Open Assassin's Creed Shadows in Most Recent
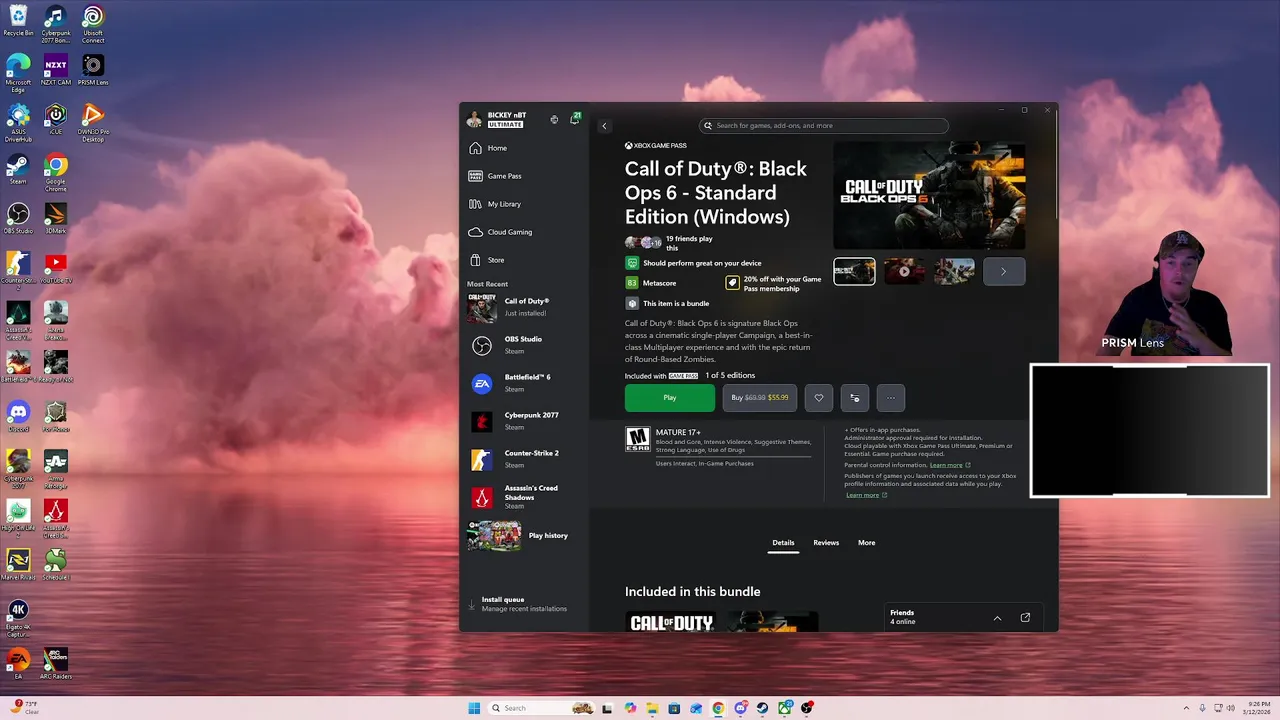Screen dimensions: 1280x720 pyautogui.click(x=524, y=497)
